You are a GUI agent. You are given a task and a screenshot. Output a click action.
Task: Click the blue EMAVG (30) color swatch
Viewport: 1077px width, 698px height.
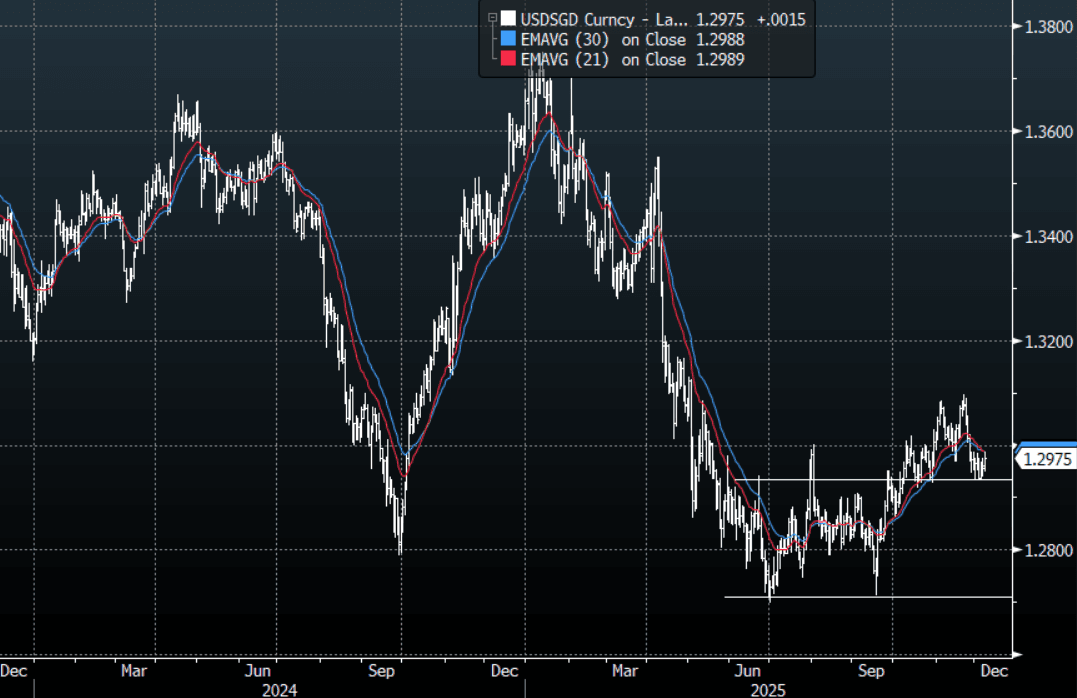click(x=508, y=39)
